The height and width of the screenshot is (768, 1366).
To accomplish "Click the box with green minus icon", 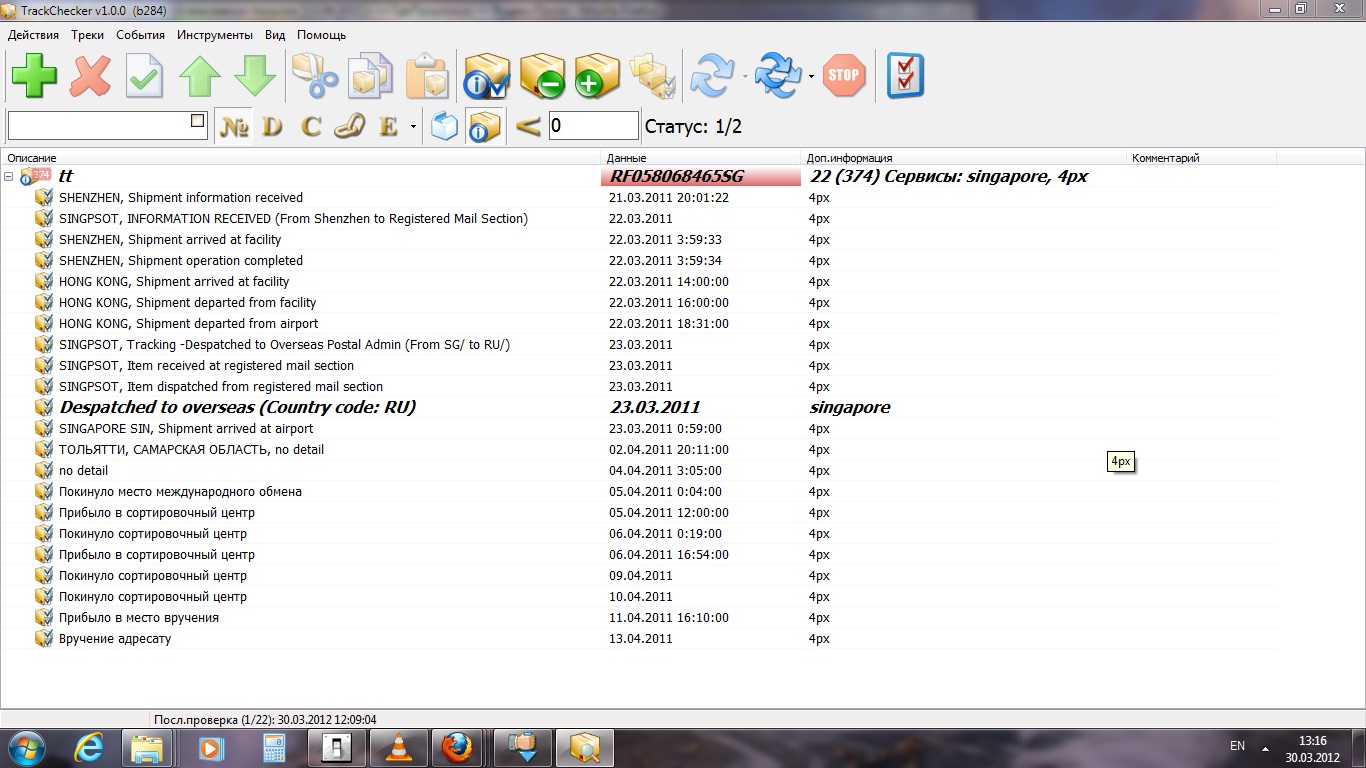I will tap(542, 76).
